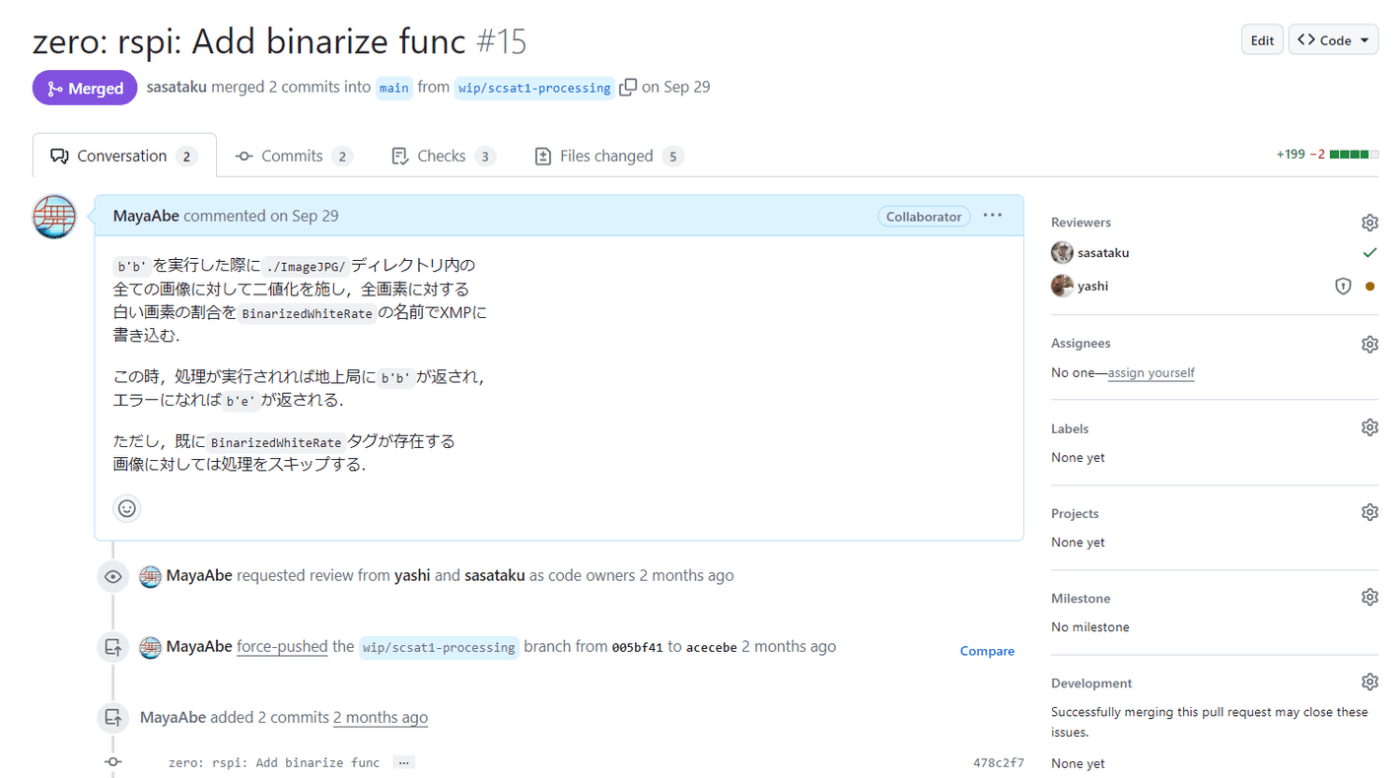Click the main base branch label

[394, 88]
